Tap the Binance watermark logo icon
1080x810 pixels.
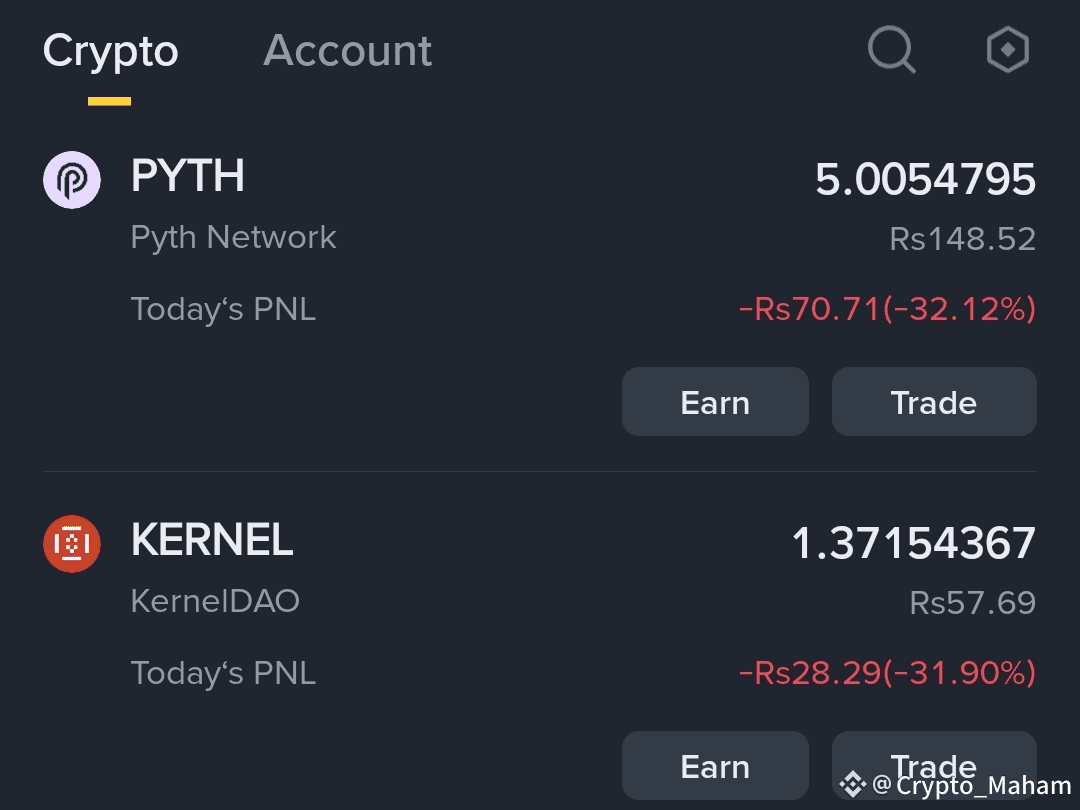[x=852, y=784]
